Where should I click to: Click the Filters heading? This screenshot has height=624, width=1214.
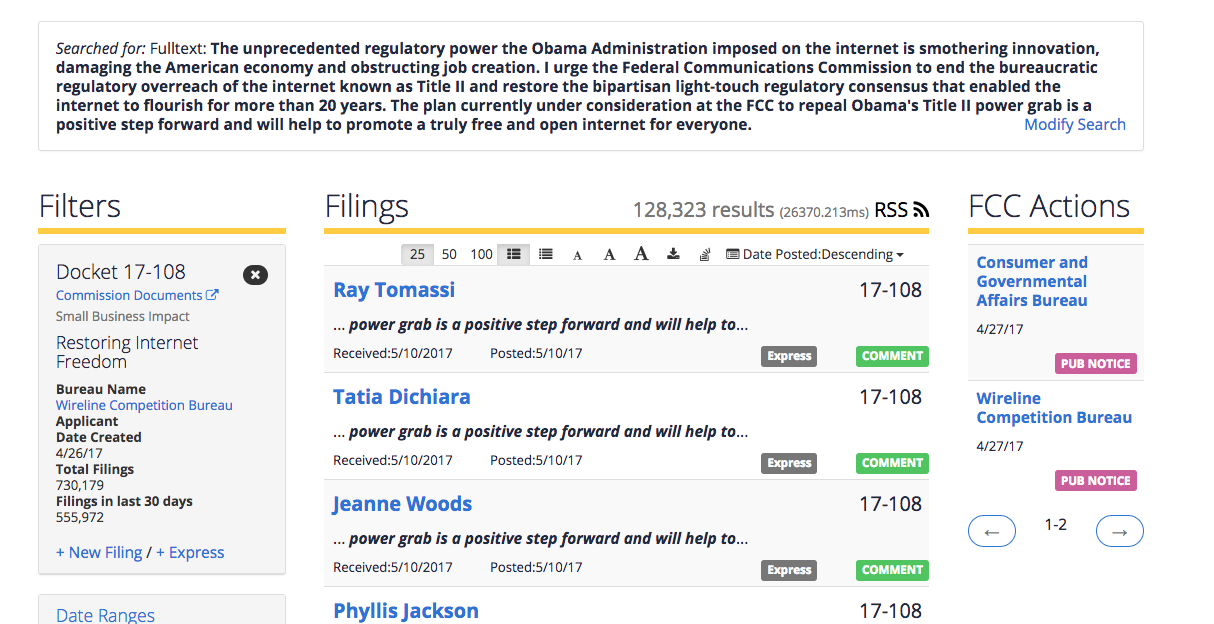point(80,206)
